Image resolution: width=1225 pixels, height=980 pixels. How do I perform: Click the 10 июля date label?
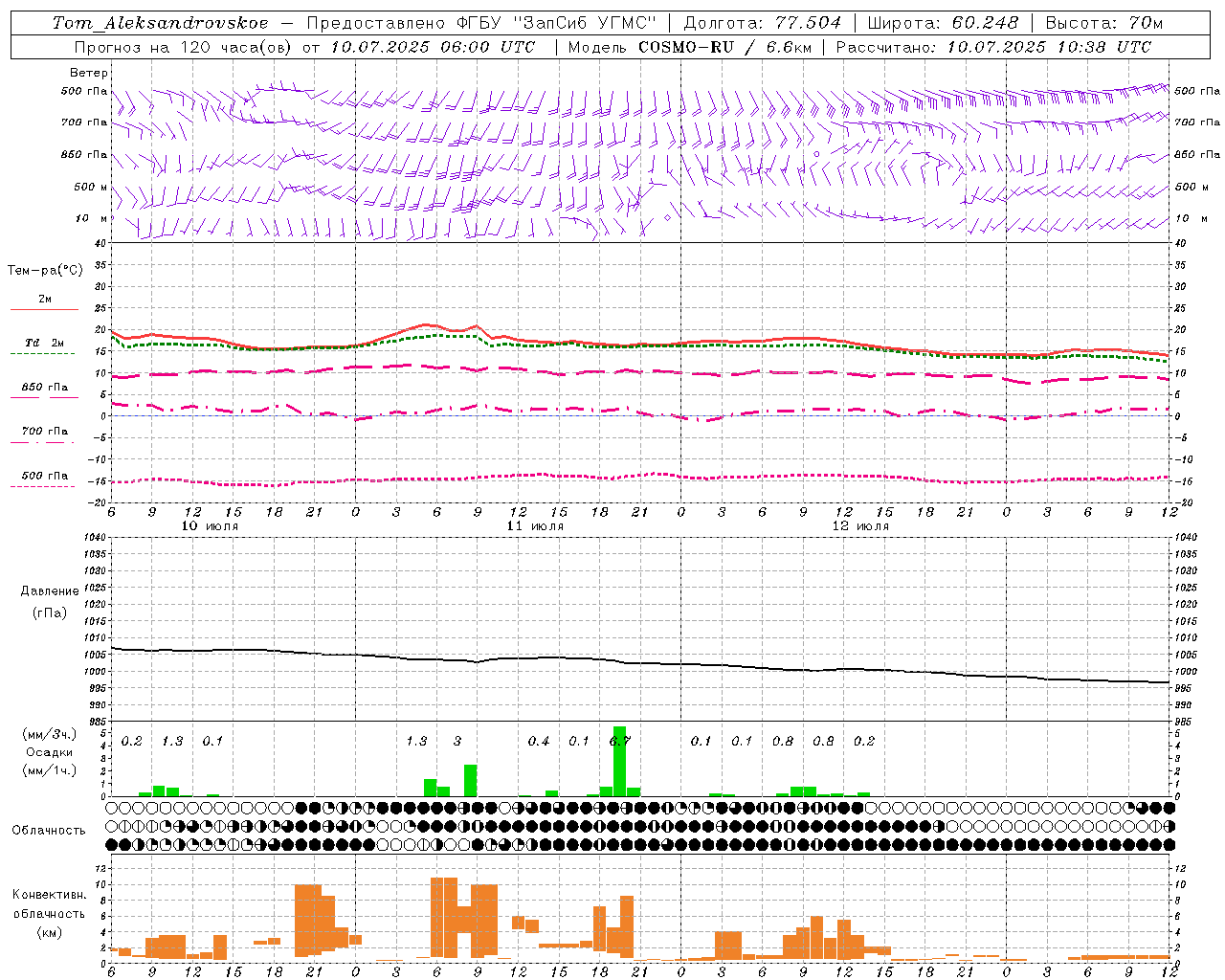tap(210, 526)
